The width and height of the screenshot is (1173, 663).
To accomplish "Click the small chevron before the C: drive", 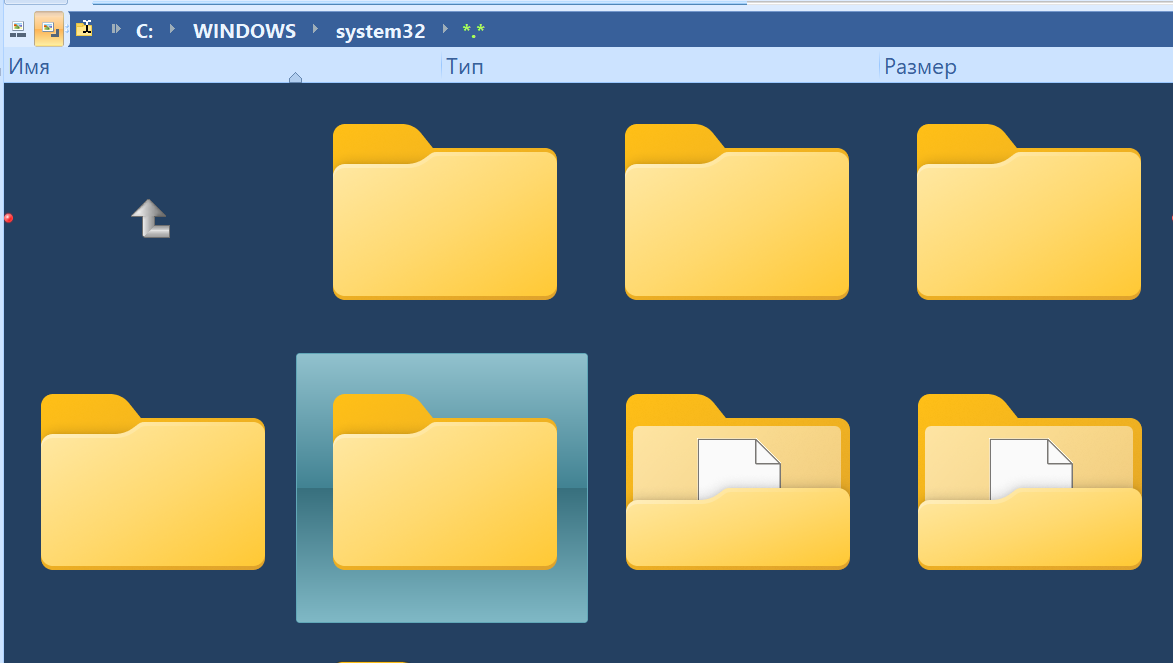I will (x=114, y=31).
